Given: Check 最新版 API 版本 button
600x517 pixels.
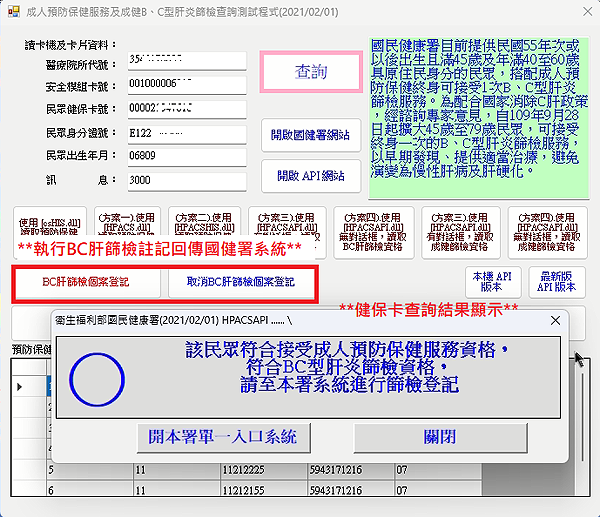Looking at the screenshot, I should [x=557, y=281].
